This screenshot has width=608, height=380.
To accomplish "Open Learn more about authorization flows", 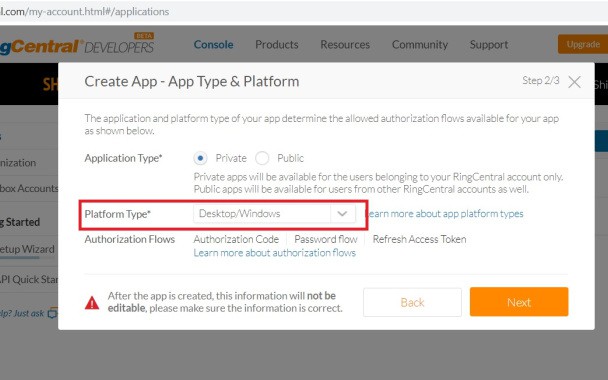I will pyautogui.click(x=275, y=253).
